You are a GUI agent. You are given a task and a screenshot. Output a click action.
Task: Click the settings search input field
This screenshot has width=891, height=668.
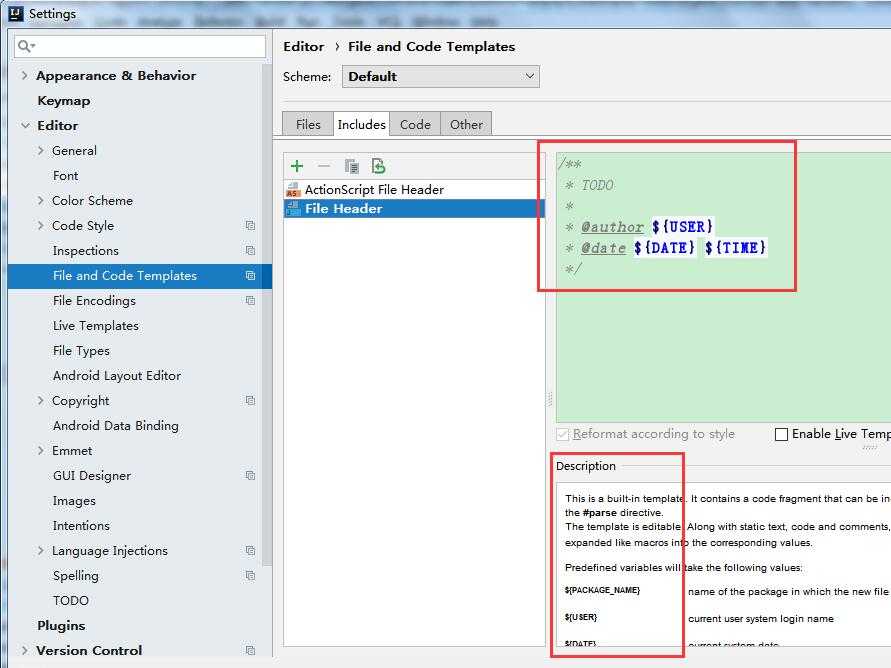(140, 46)
